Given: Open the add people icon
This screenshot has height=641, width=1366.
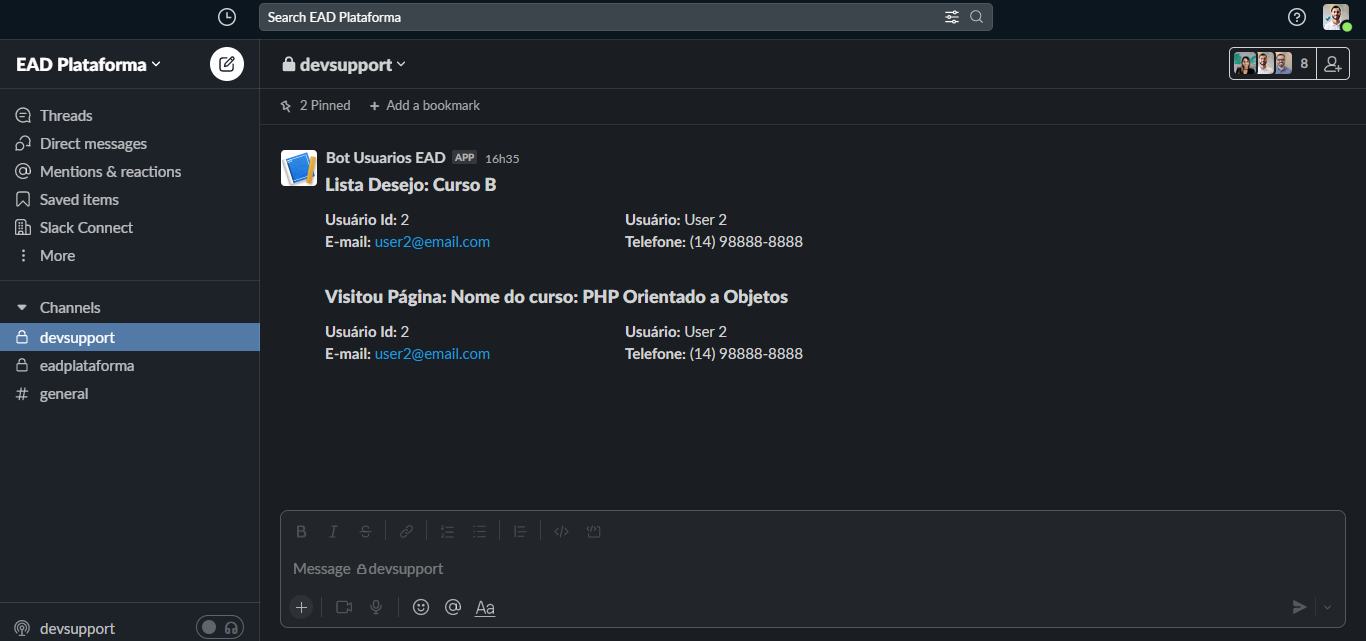Looking at the screenshot, I should [x=1332, y=64].
